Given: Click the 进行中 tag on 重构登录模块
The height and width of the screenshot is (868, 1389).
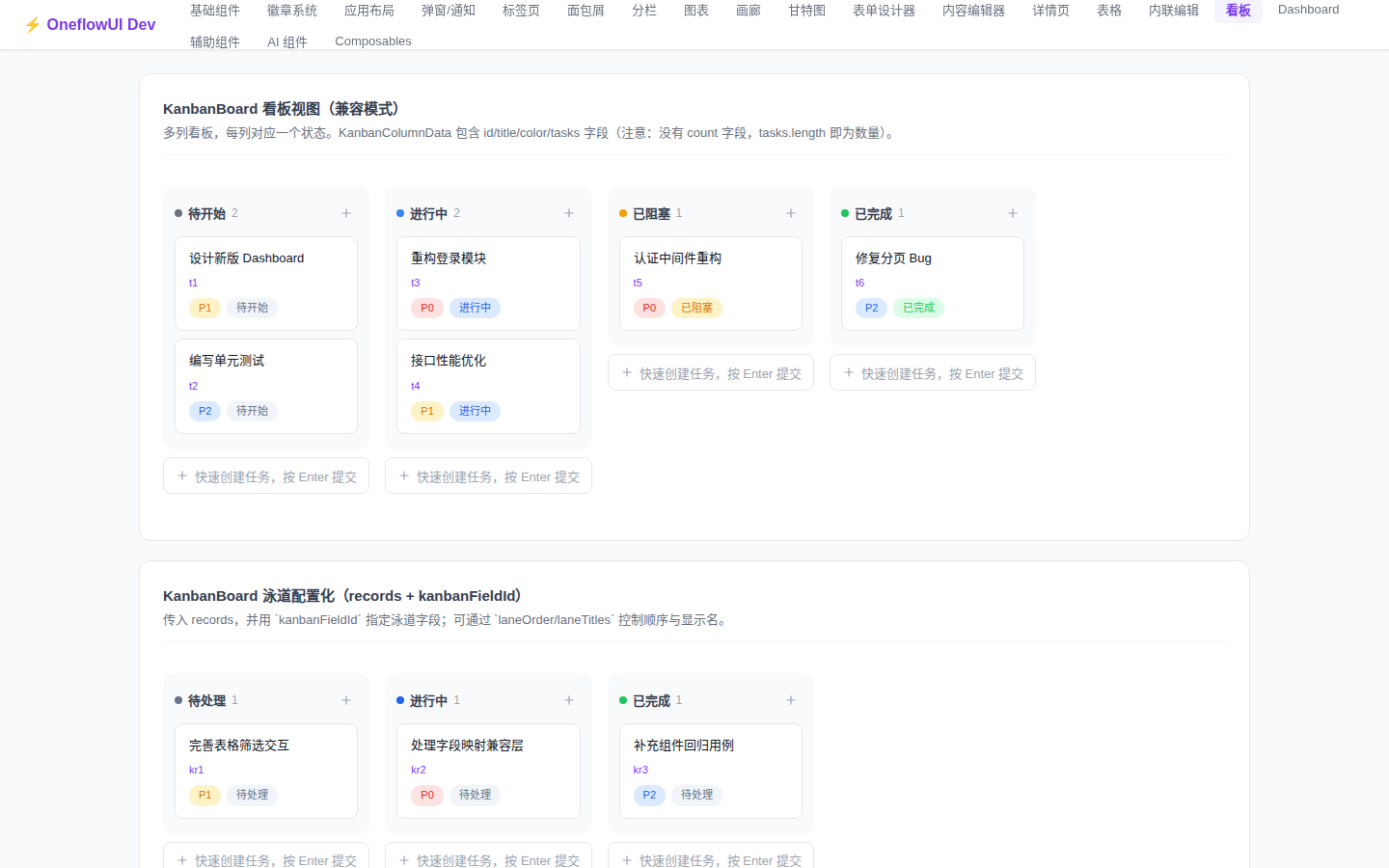Looking at the screenshot, I should point(475,308).
